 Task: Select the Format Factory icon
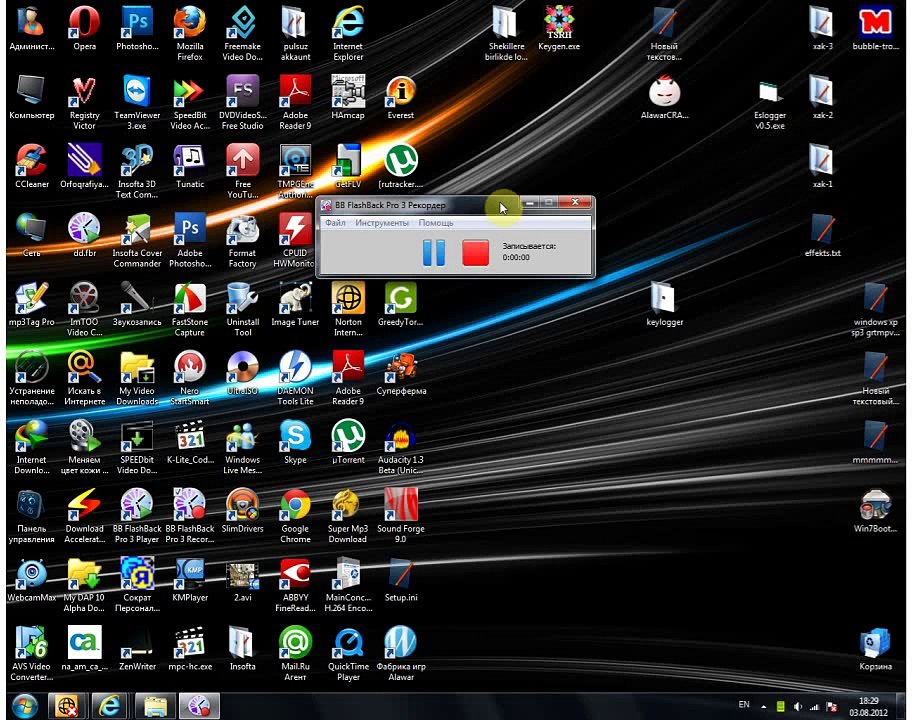[x=243, y=240]
